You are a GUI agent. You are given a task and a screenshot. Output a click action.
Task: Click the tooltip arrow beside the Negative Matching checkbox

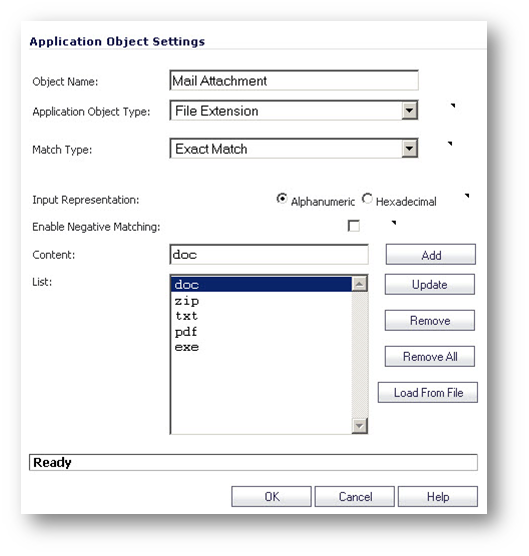point(394,223)
